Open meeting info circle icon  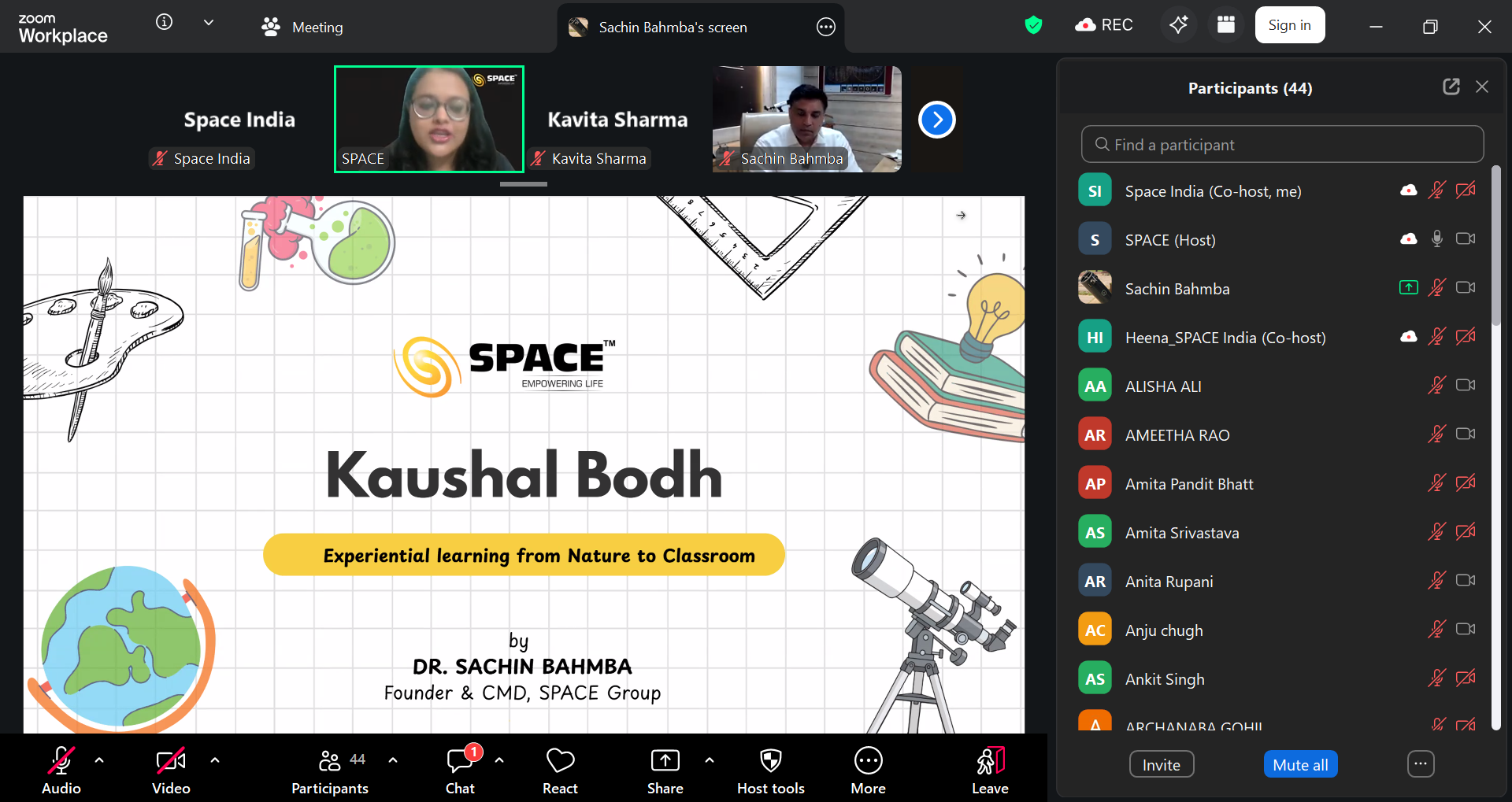[x=164, y=23]
